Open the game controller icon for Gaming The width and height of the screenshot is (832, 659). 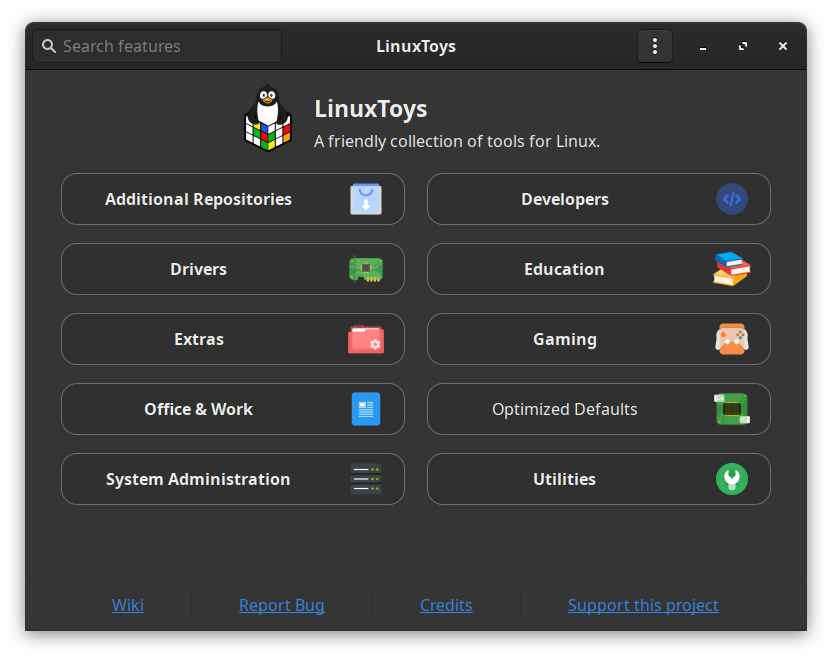coord(732,339)
